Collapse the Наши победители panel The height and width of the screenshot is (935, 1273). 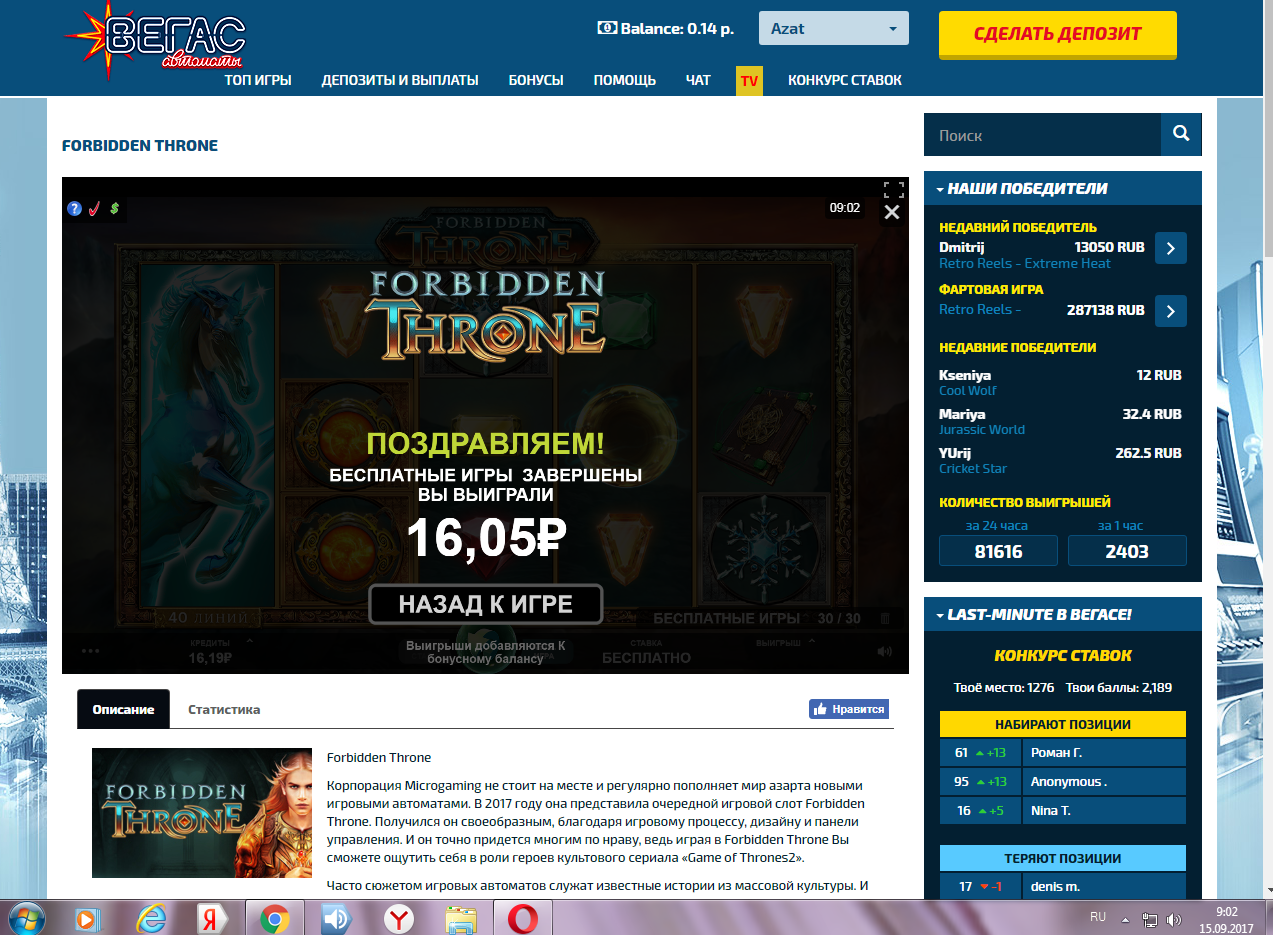(940, 188)
